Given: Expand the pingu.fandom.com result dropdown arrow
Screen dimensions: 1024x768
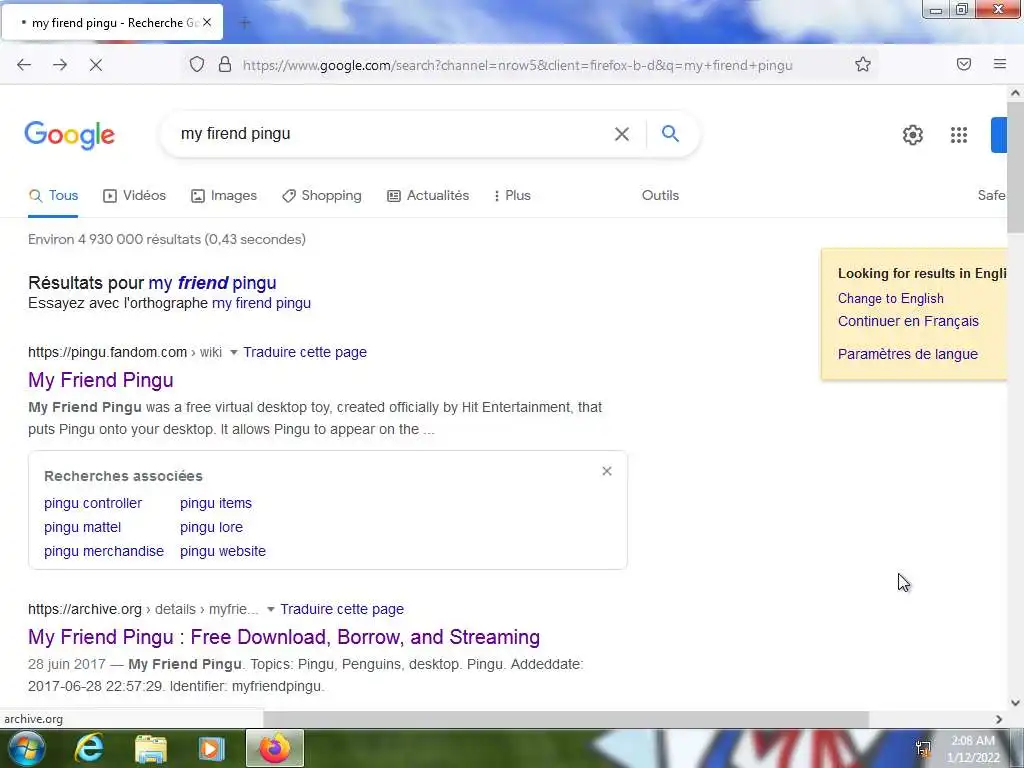Looking at the screenshot, I should (x=234, y=353).
